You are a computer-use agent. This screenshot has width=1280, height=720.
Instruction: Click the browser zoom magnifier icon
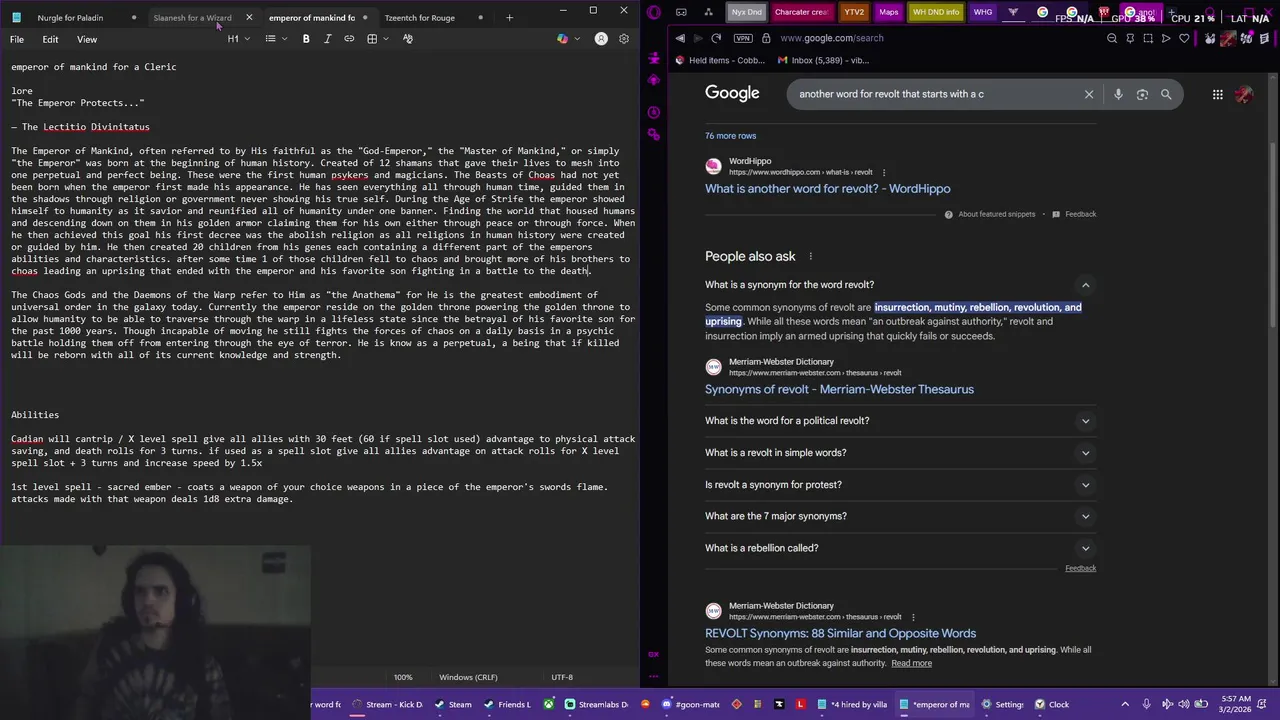click(1112, 38)
